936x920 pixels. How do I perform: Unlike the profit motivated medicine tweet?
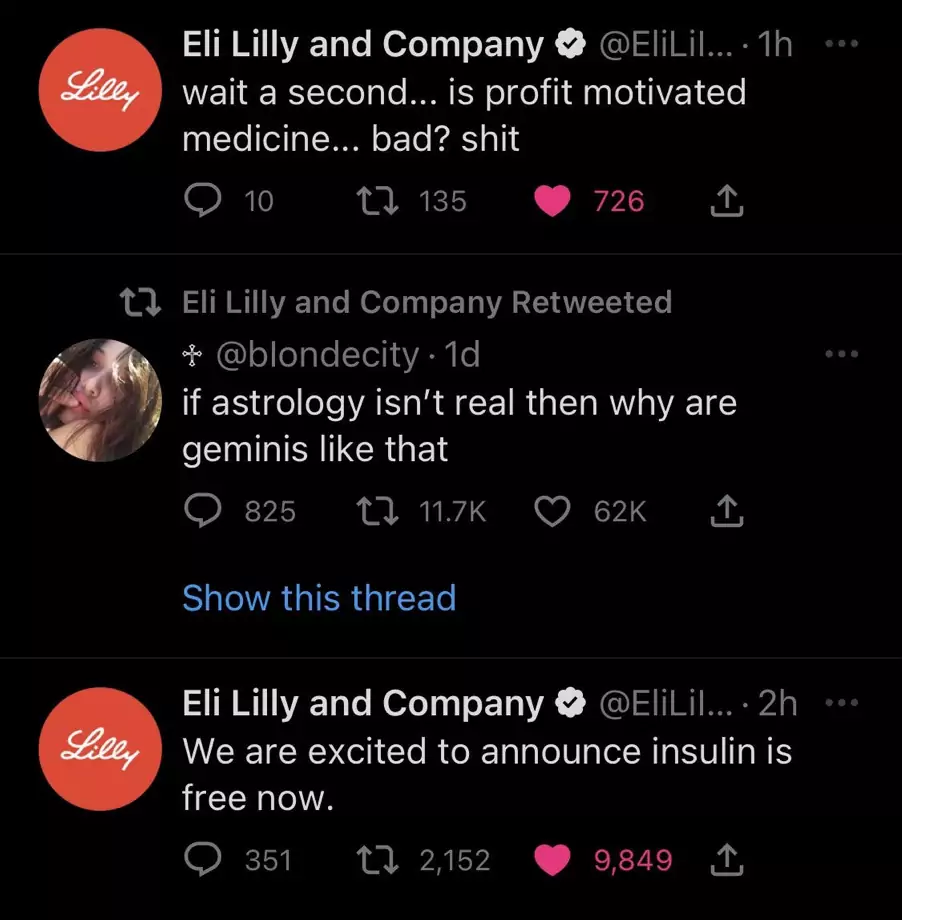551,201
